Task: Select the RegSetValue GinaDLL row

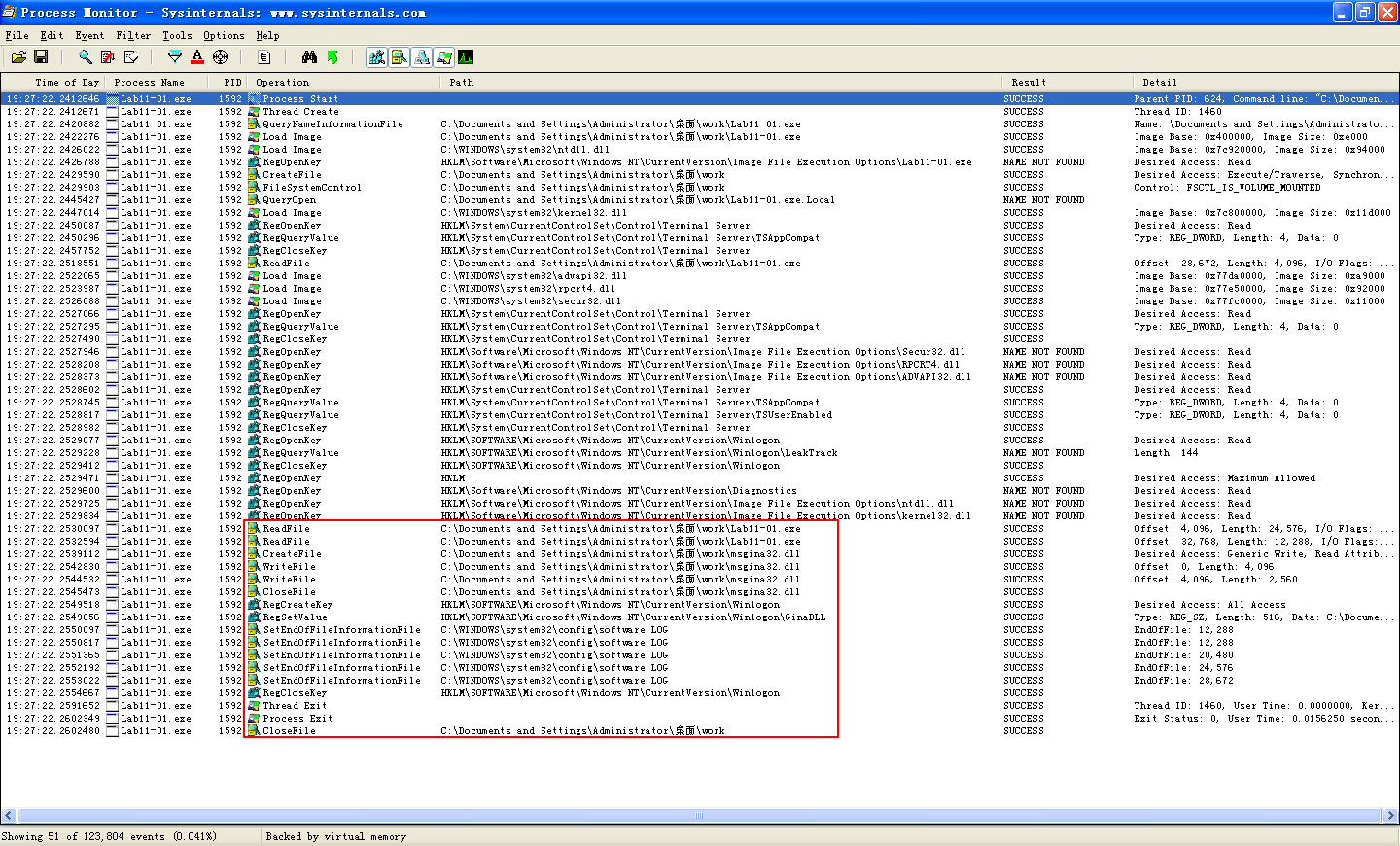Action: tap(700, 617)
